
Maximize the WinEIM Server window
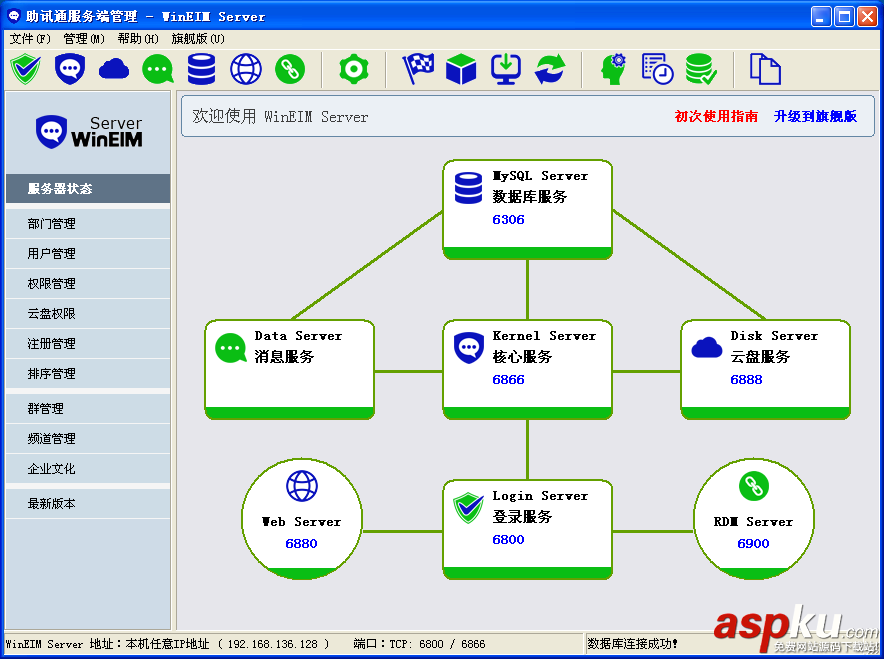[845, 17]
